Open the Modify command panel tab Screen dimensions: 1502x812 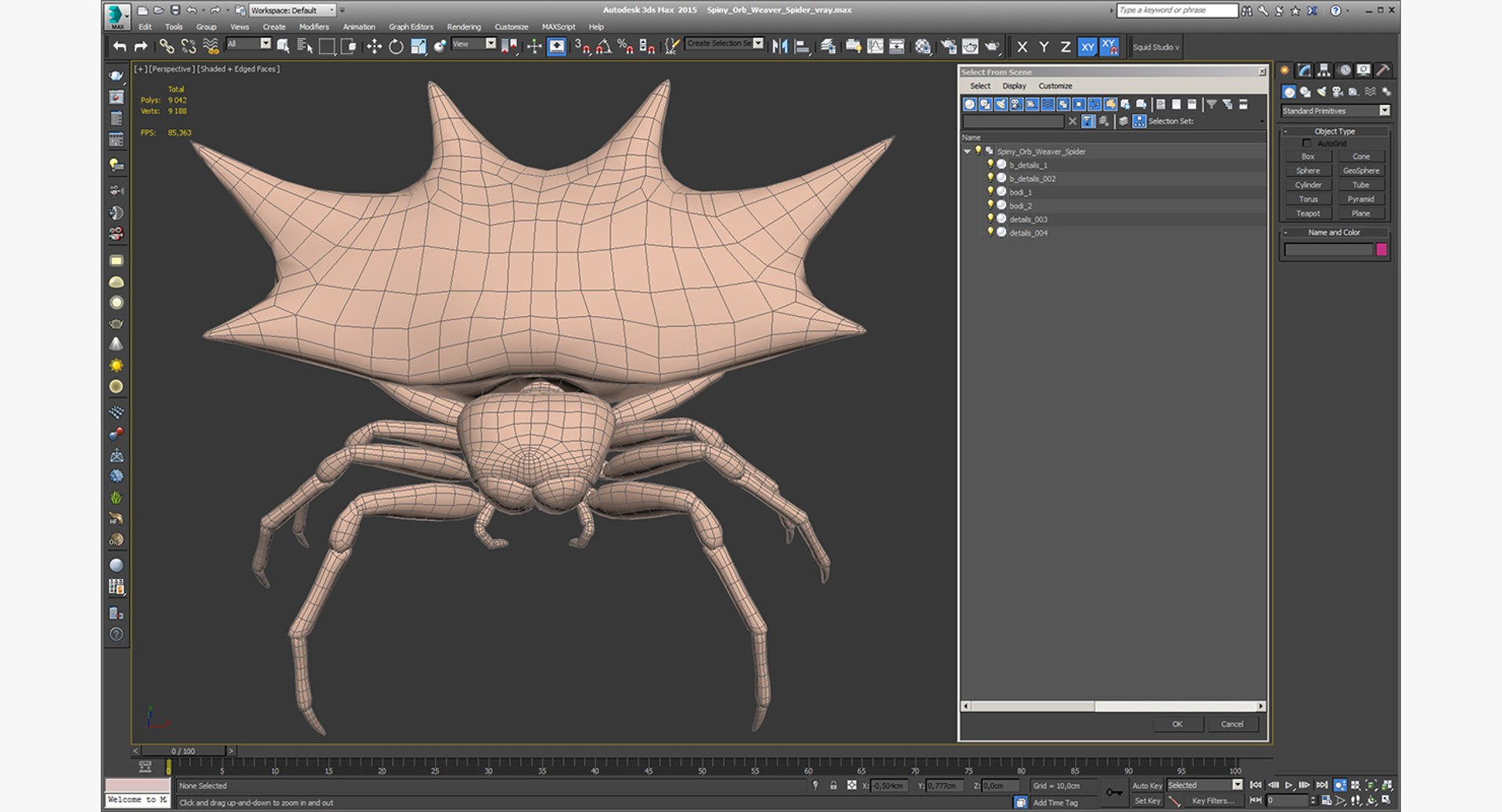pyautogui.click(x=1305, y=70)
